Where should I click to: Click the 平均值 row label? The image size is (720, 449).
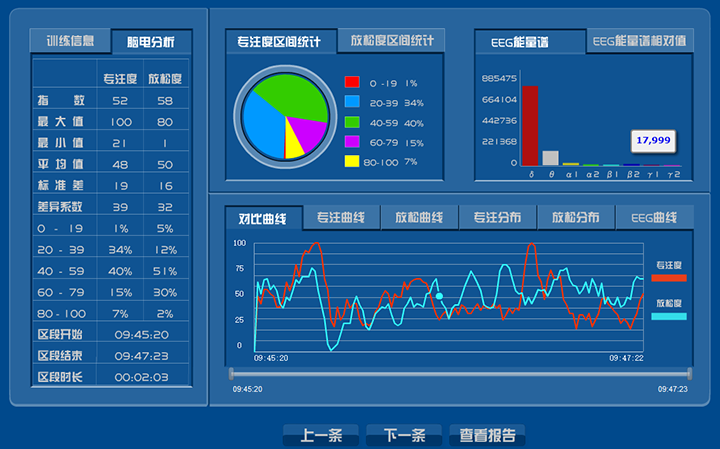(61, 164)
